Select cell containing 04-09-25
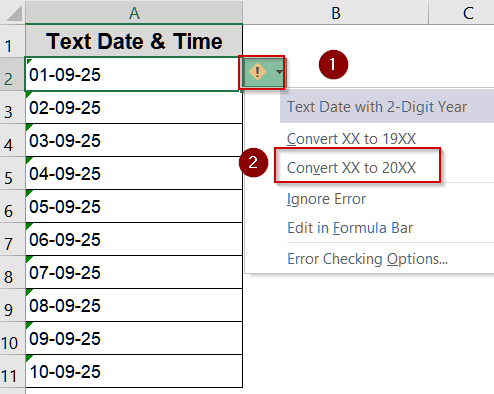Image resolution: width=494 pixels, height=394 pixels. pos(134,173)
